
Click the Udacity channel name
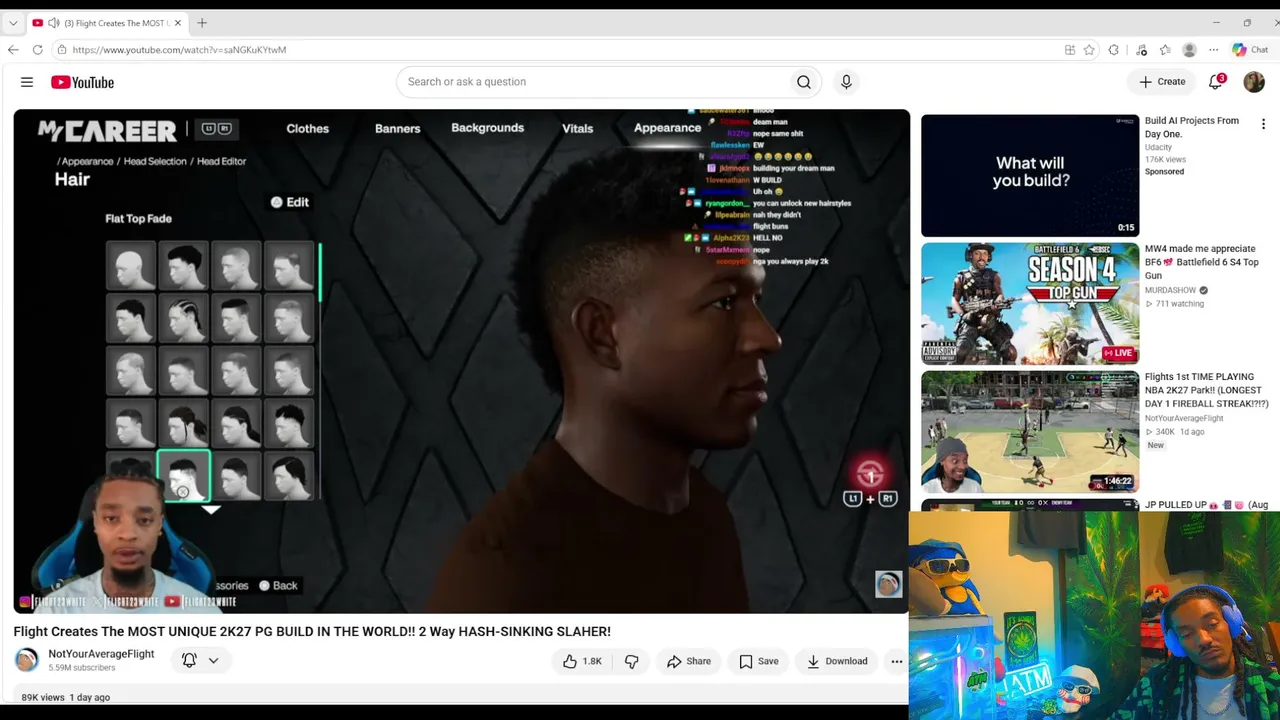pyautogui.click(x=1158, y=147)
